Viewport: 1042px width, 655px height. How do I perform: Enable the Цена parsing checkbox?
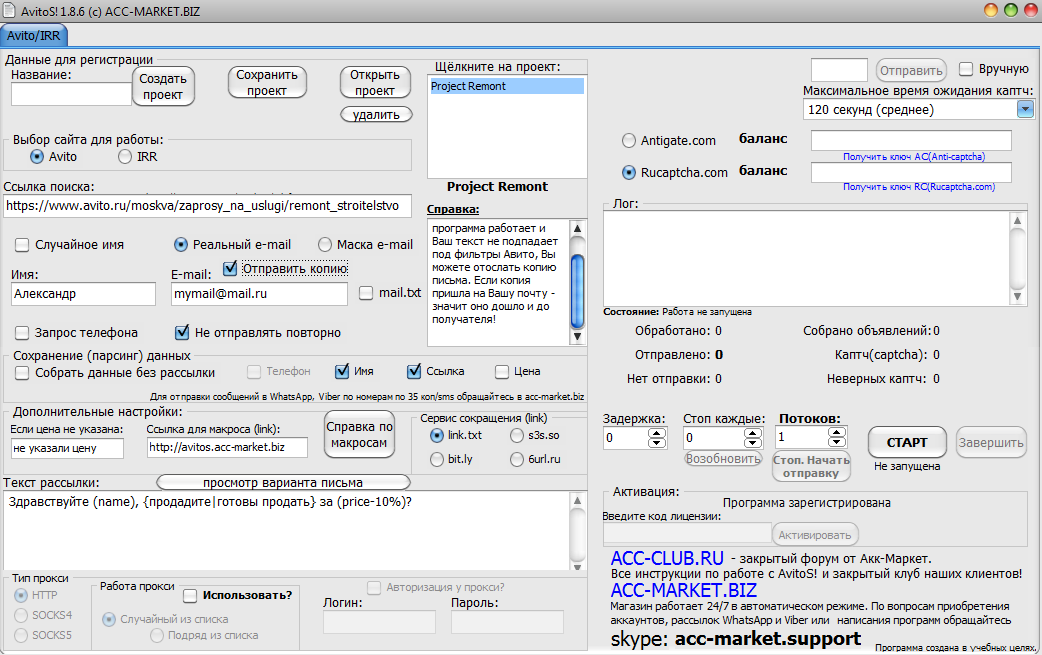[502, 371]
